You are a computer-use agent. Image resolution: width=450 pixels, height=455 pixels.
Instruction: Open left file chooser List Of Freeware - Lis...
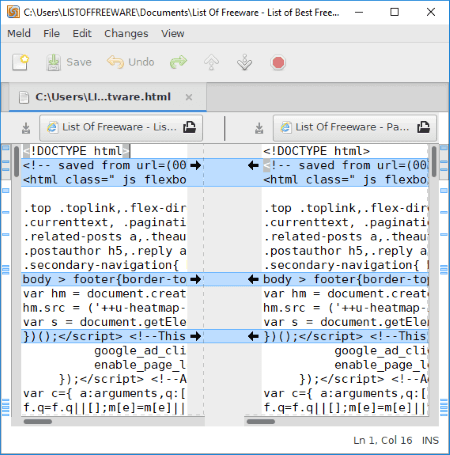click(x=121, y=128)
